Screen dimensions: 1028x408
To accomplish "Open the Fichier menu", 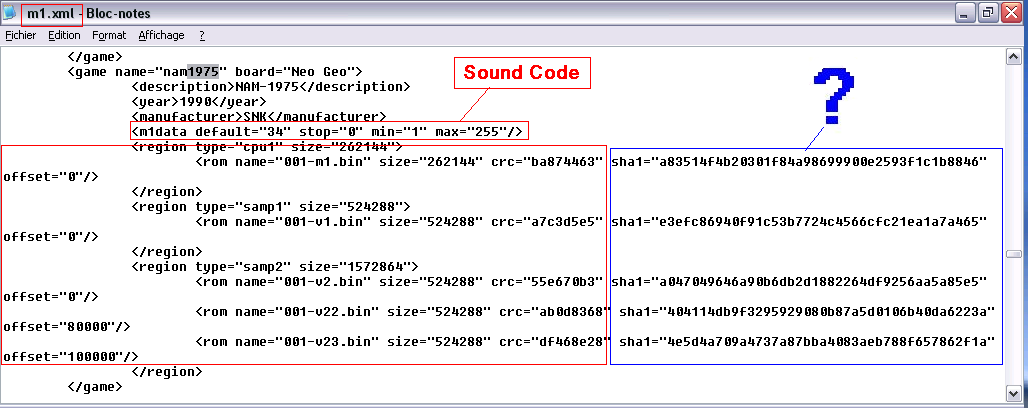I will coord(20,35).
